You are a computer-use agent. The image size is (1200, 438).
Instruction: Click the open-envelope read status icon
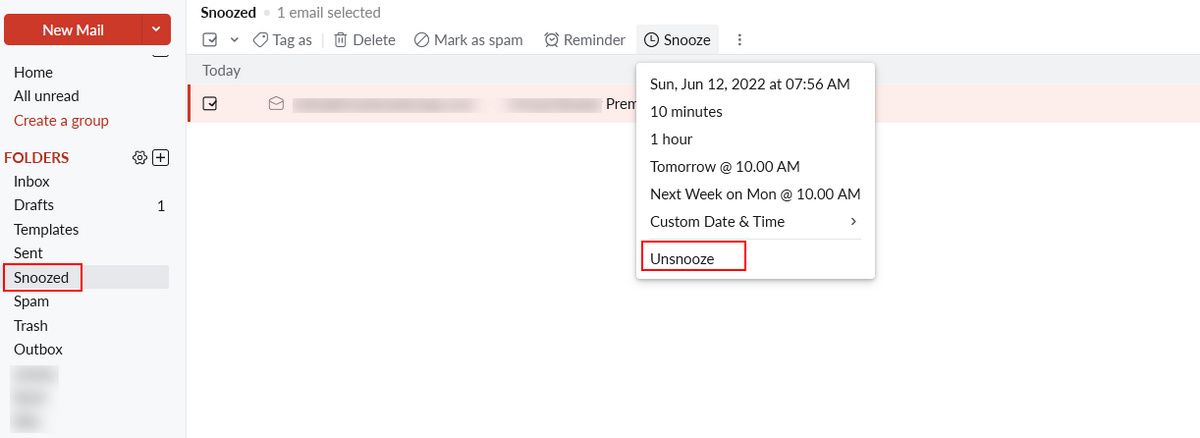276,103
